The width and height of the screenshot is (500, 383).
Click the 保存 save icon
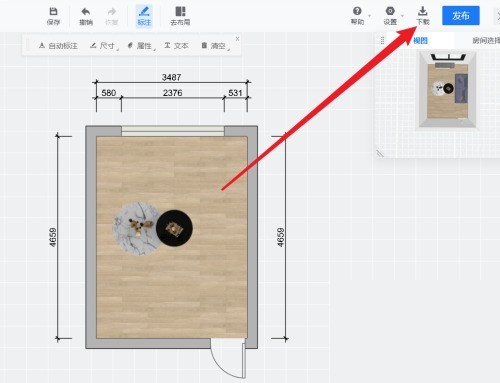[x=53, y=11]
